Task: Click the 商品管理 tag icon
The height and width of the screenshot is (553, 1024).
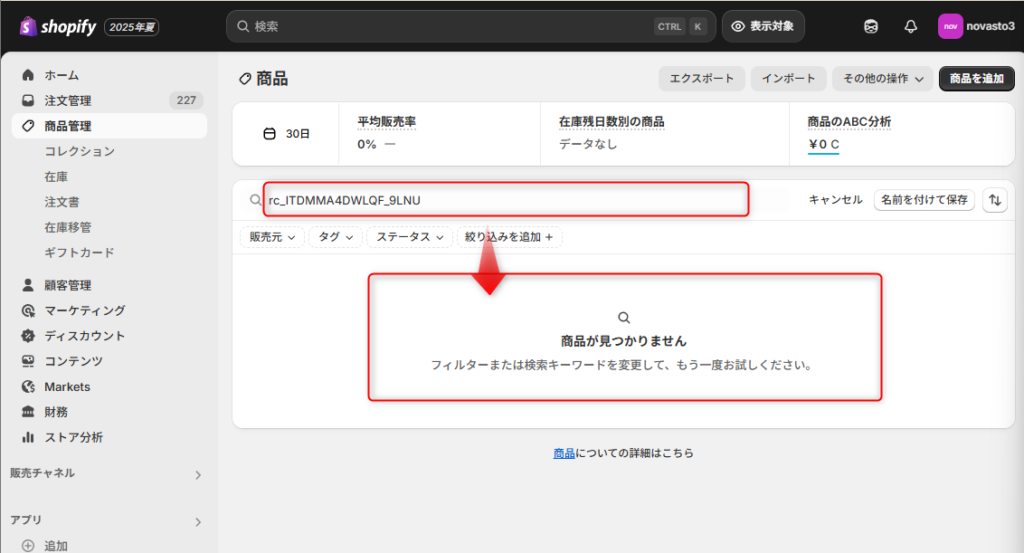Action: [x=28, y=125]
